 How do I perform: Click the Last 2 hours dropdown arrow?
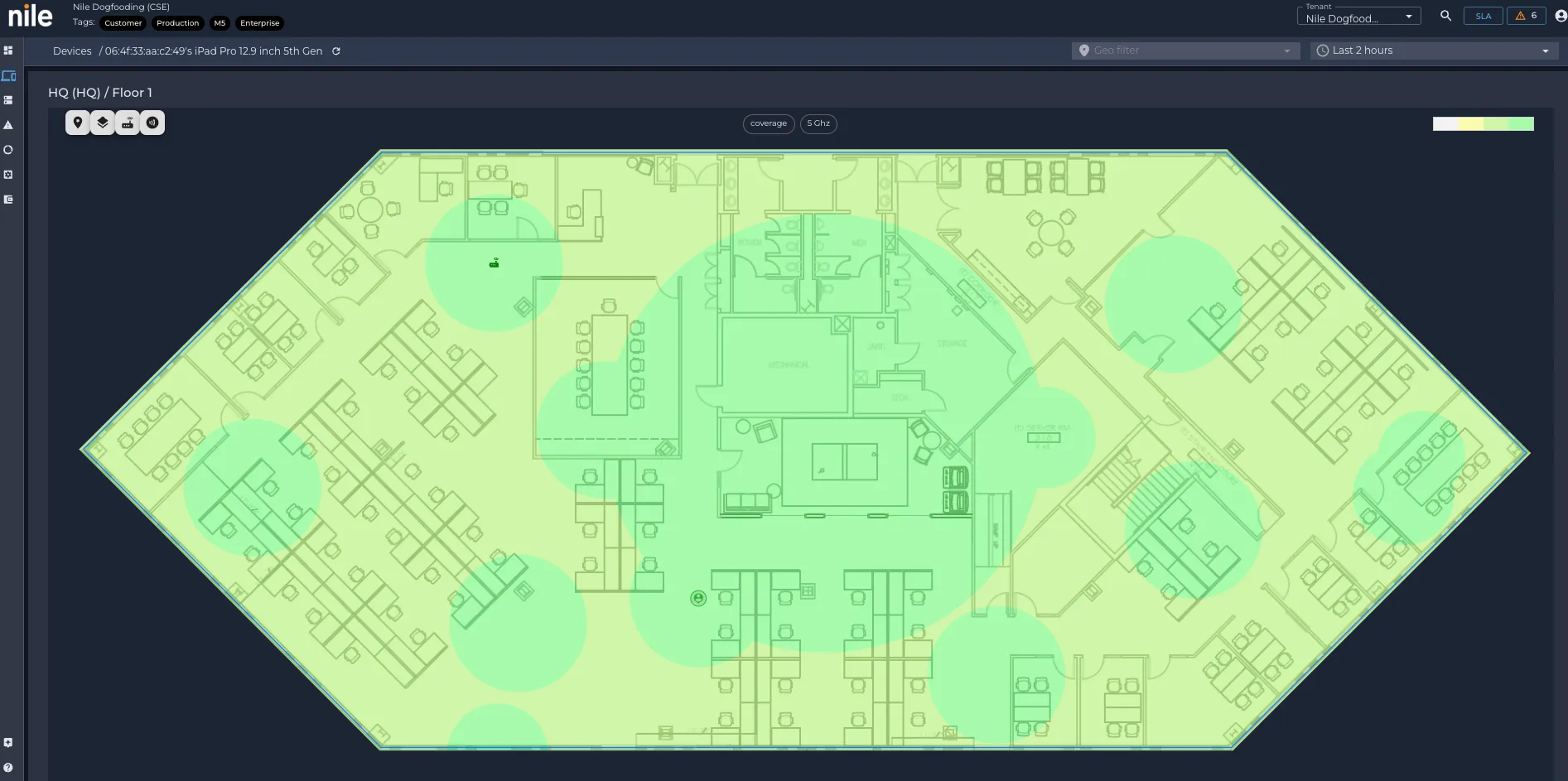pyautogui.click(x=1546, y=51)
